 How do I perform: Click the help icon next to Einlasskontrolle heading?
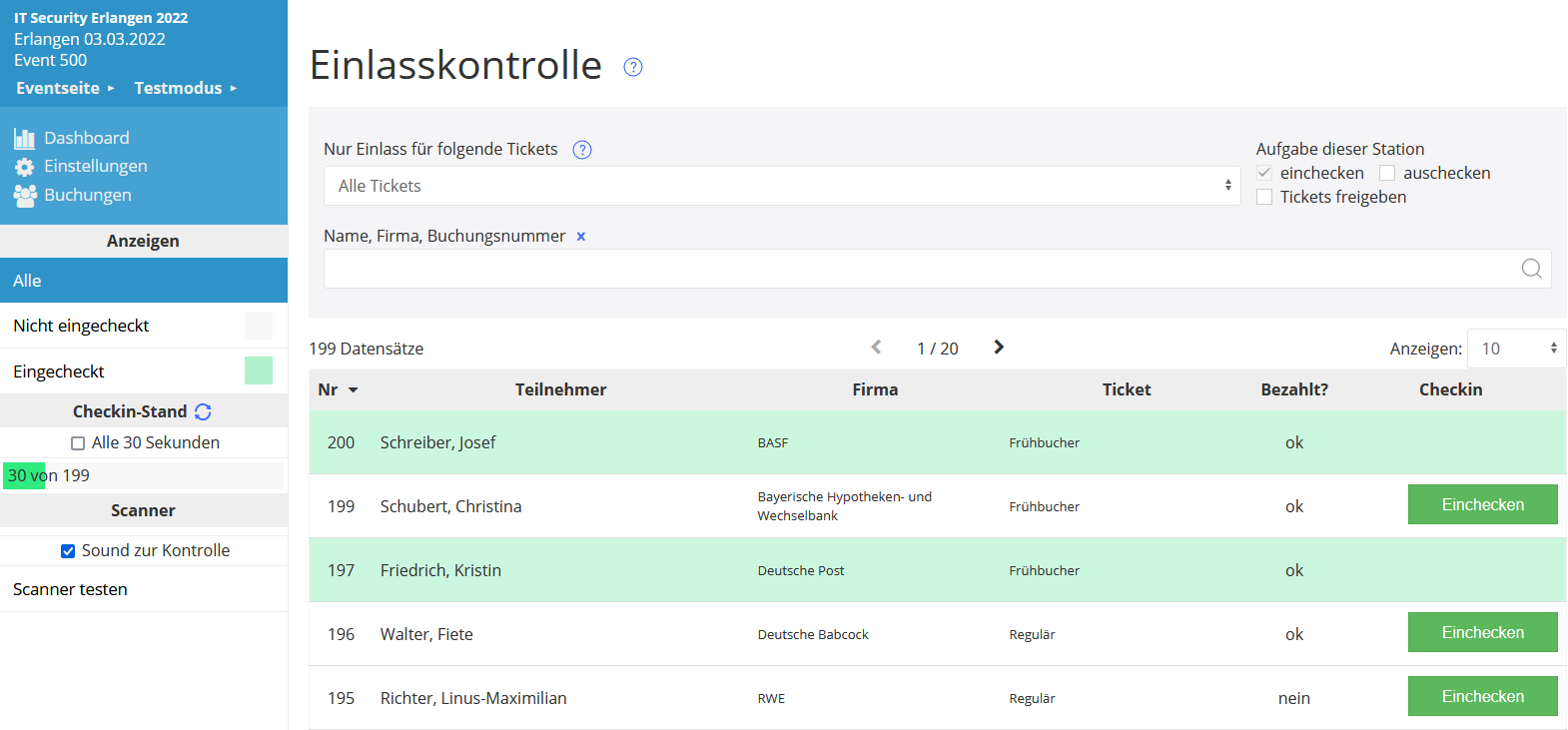[632, 67]
